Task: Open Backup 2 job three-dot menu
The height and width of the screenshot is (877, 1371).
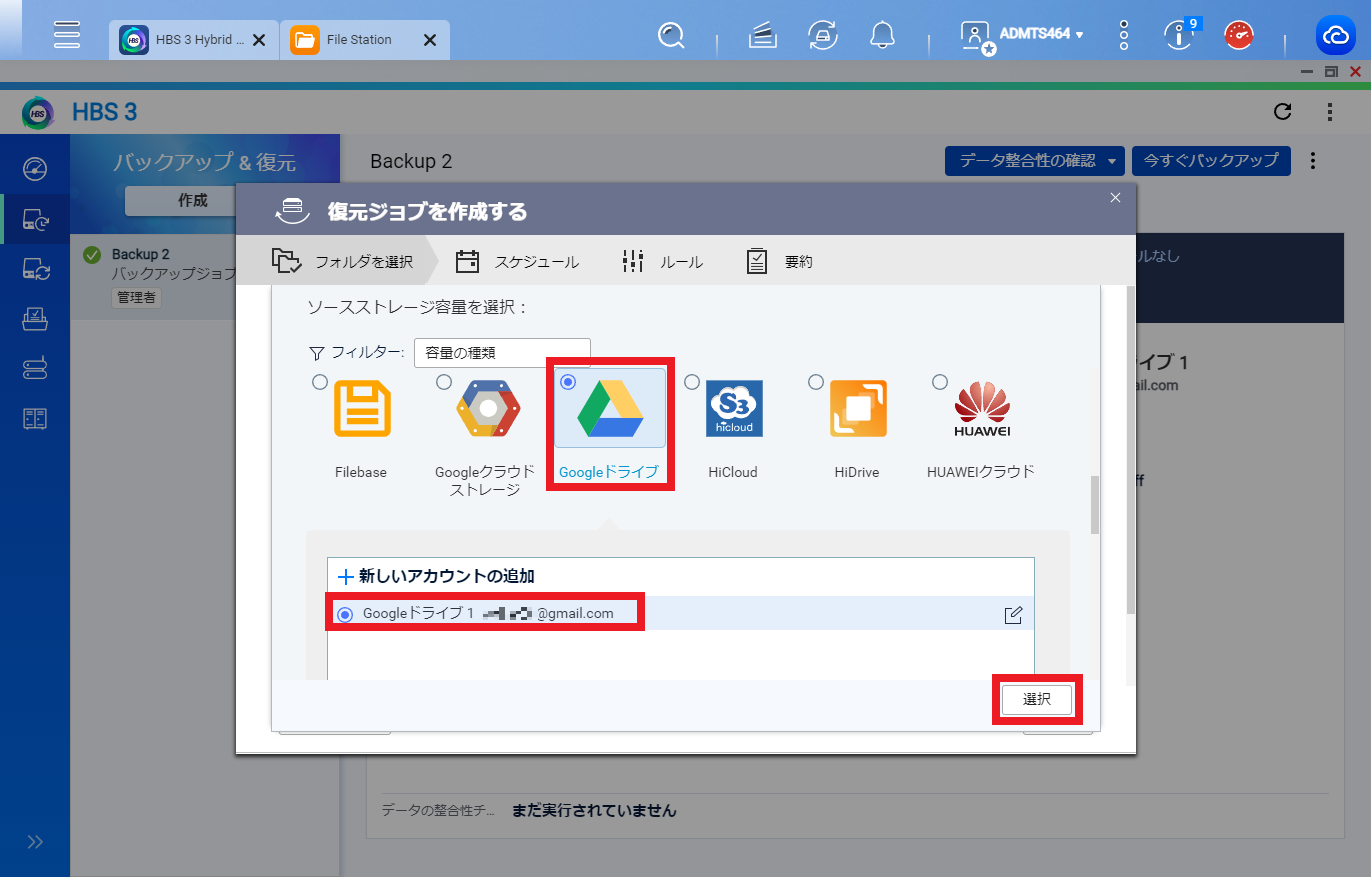Action: click(x=1313, y=160)
